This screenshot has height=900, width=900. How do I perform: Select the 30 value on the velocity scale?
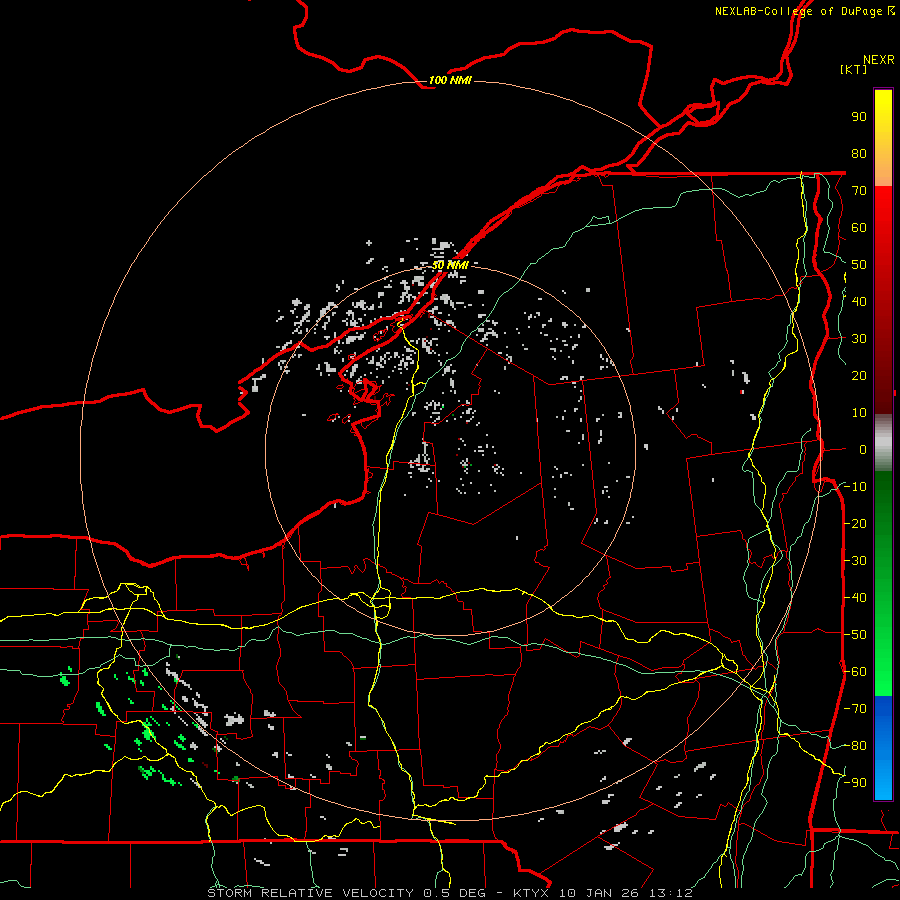click(859, 339)
